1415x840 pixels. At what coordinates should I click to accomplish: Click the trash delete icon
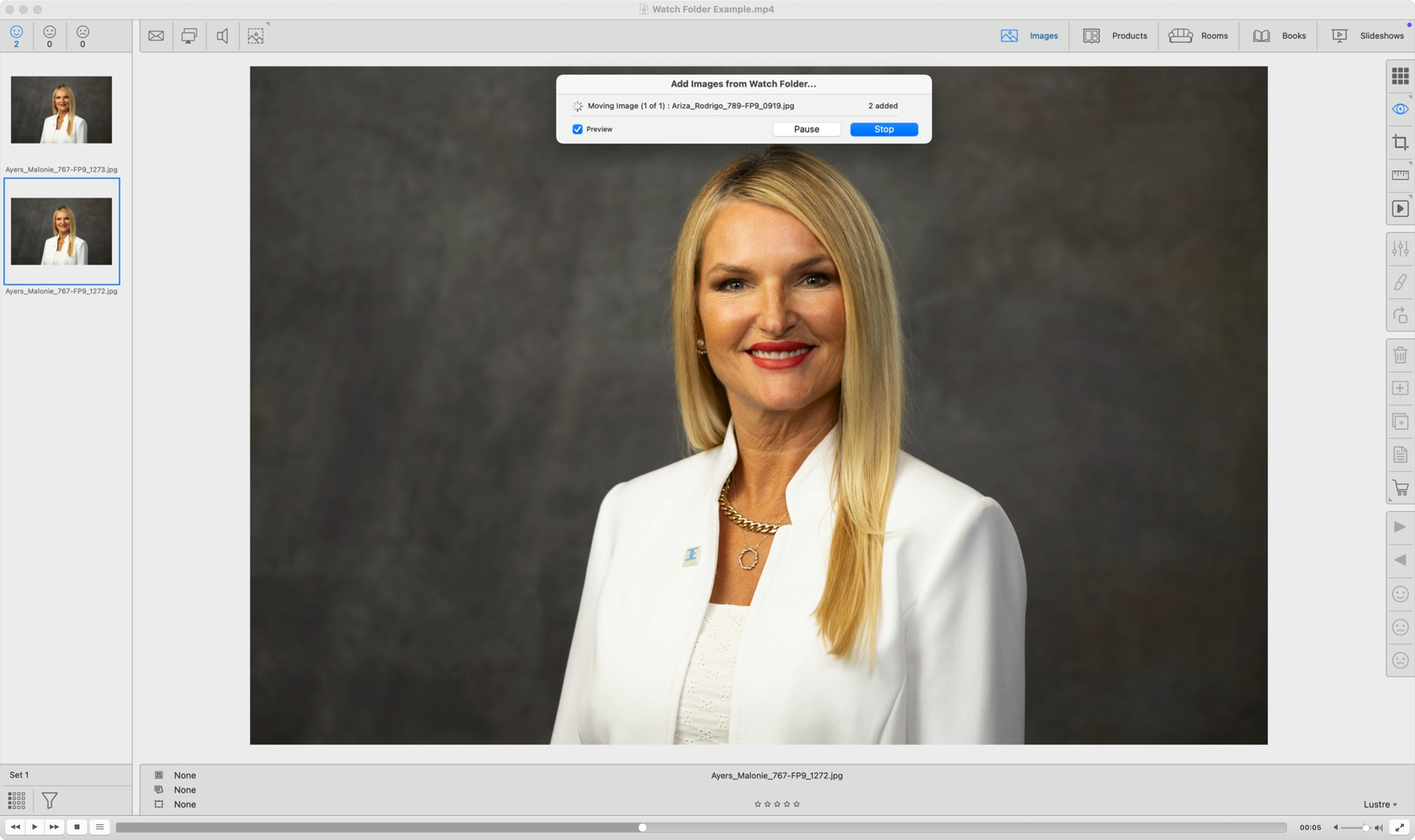coord(1400,355)
